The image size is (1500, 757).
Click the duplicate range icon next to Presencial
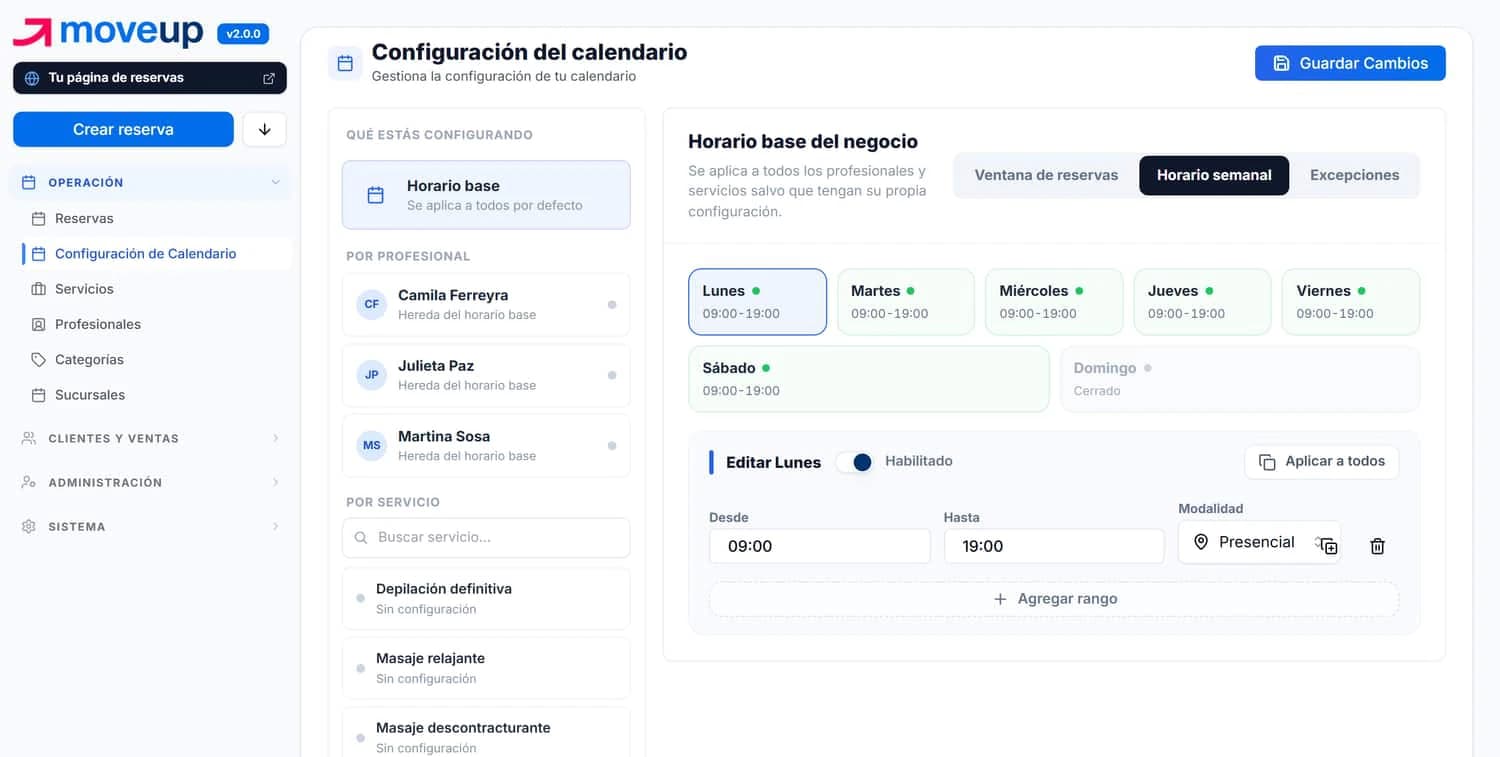pyautogui.click(x=1328, y=546)
